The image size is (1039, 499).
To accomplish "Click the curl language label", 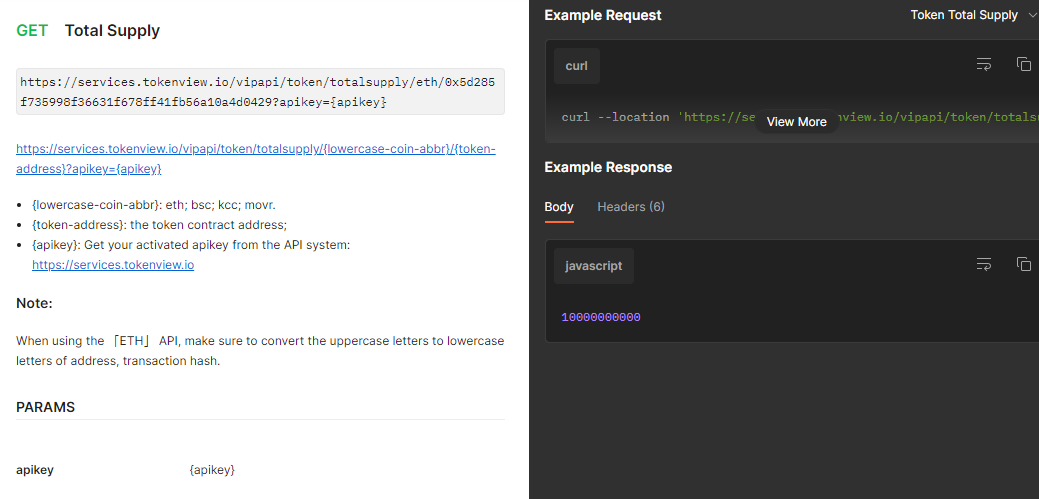I will pos(577,66).
